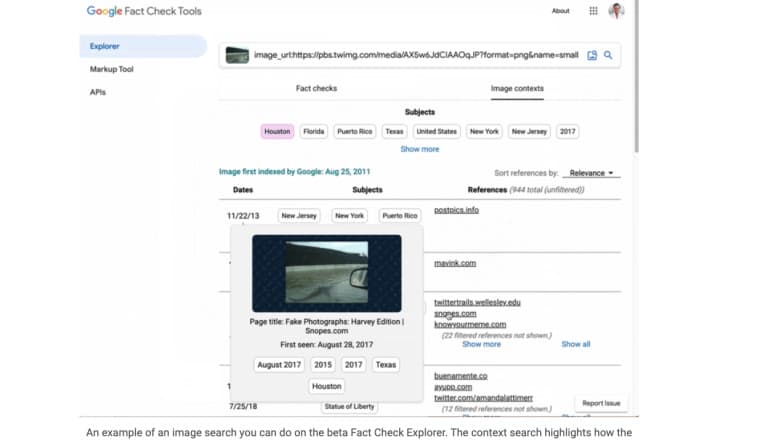
Task: Click the small image thumbnail in search bar
Action: click(x=237, y=55)
